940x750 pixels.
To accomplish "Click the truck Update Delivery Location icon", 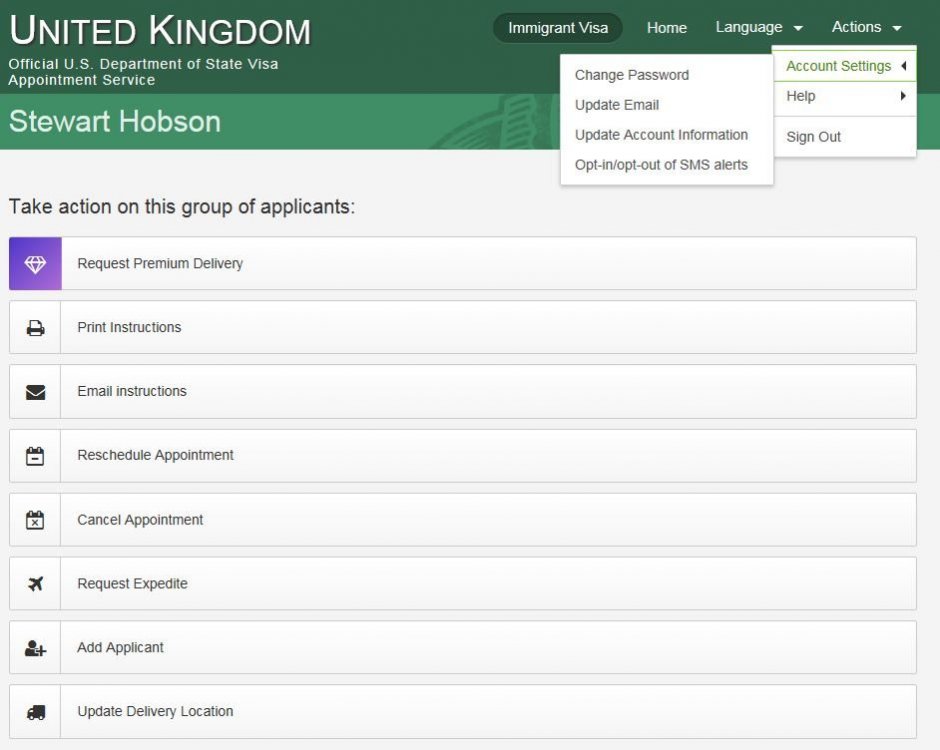I will (x=35, y=712).
